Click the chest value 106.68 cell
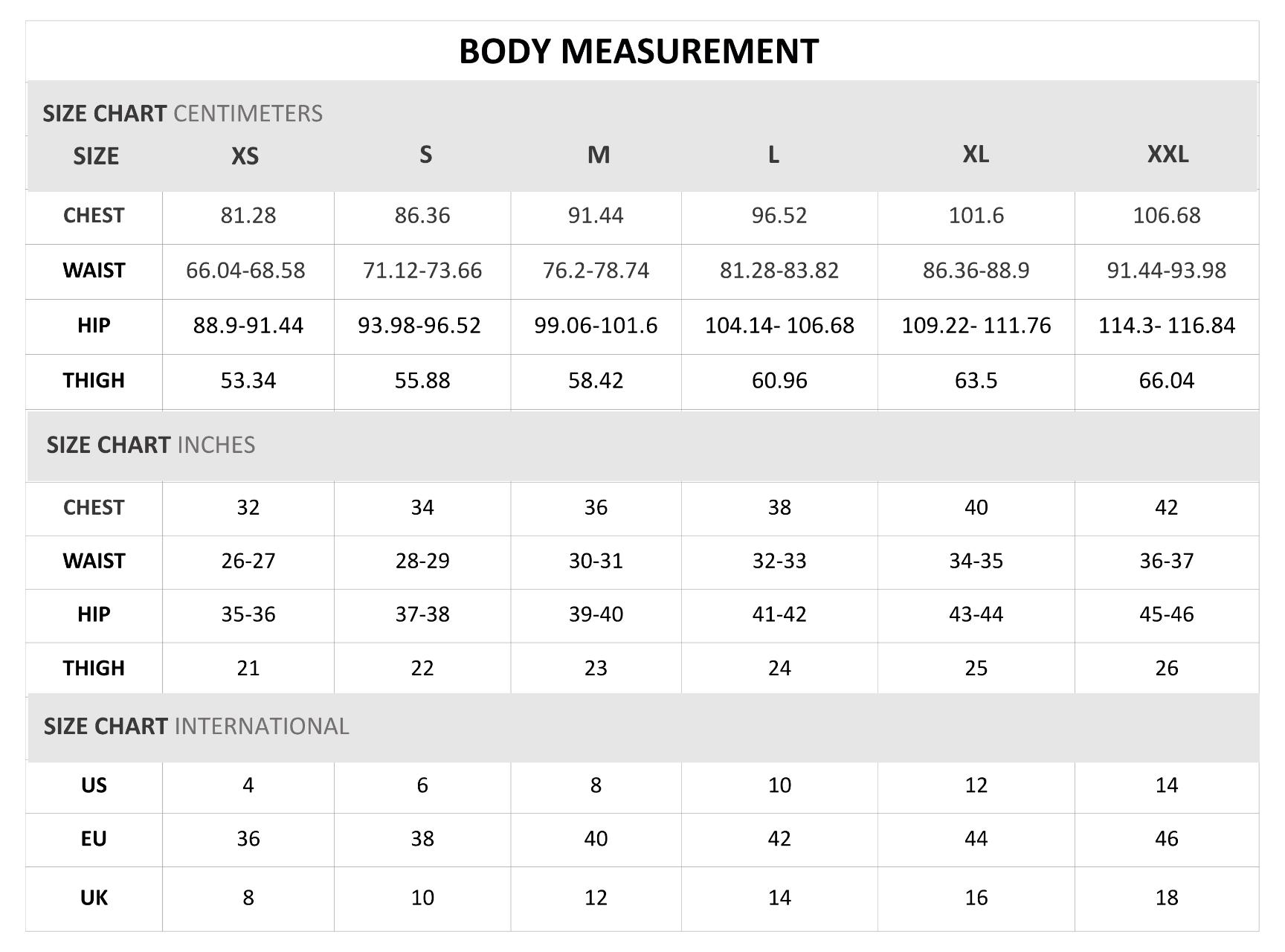 [1166, 216]
